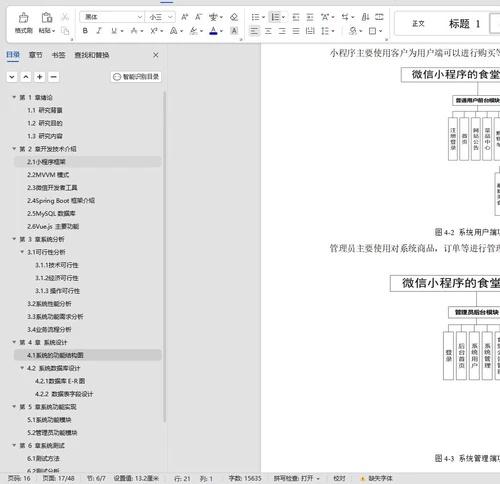Open the Paste (粘贴) dropdown arrow
Image resolution: width=500 pixels, height=484 pixels.
coord(53,31)
